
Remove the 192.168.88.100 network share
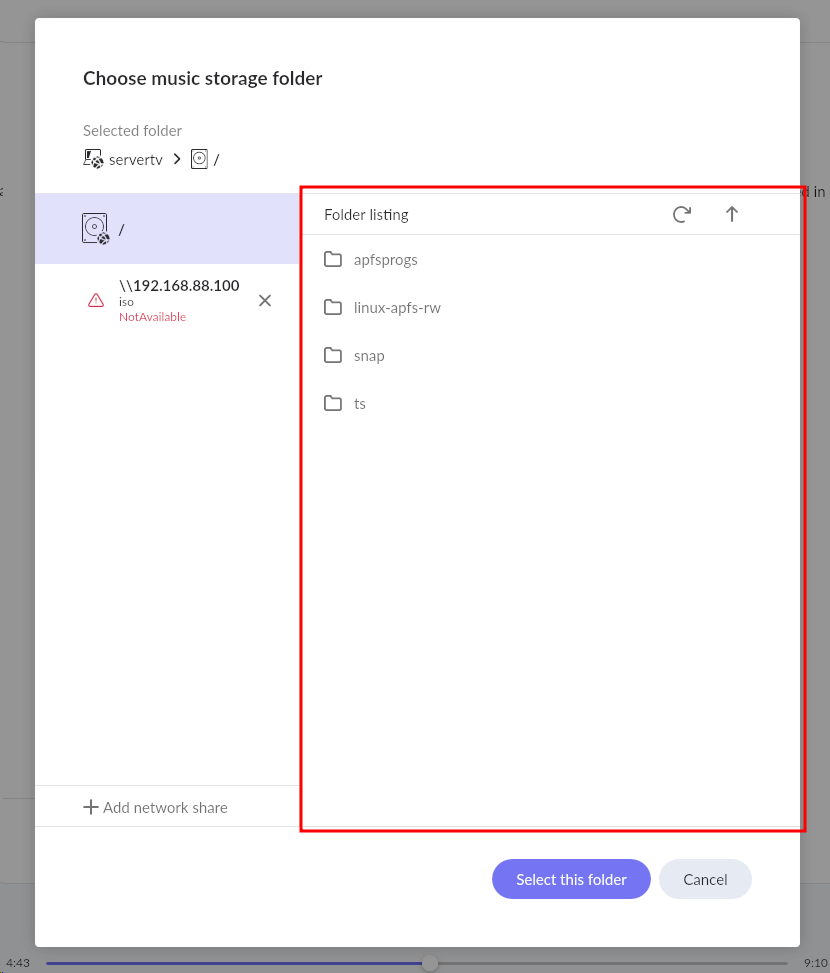click(265, 300)
